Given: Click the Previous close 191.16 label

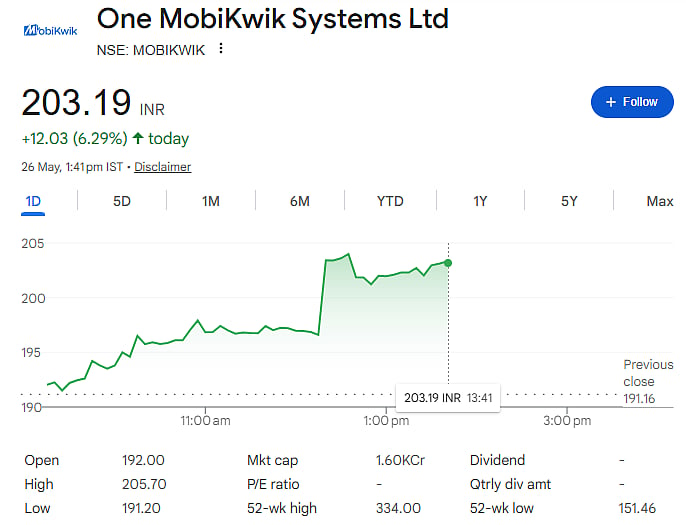Looking at the screenshot, I should click(x=648, y=381).
